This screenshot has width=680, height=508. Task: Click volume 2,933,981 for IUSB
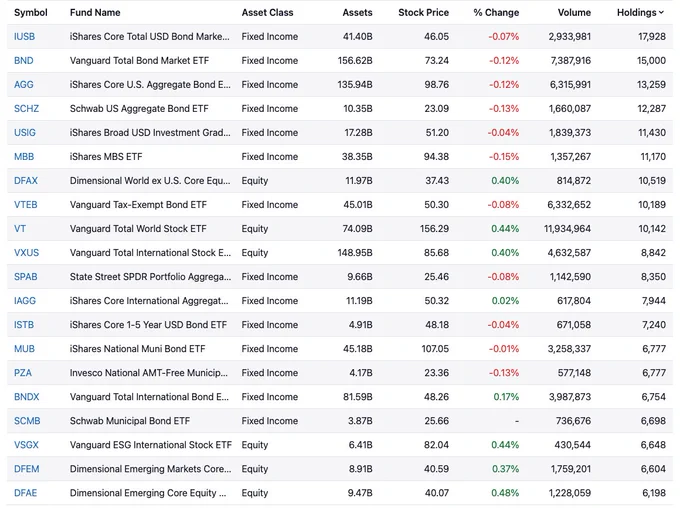click(x=569, y=36)
